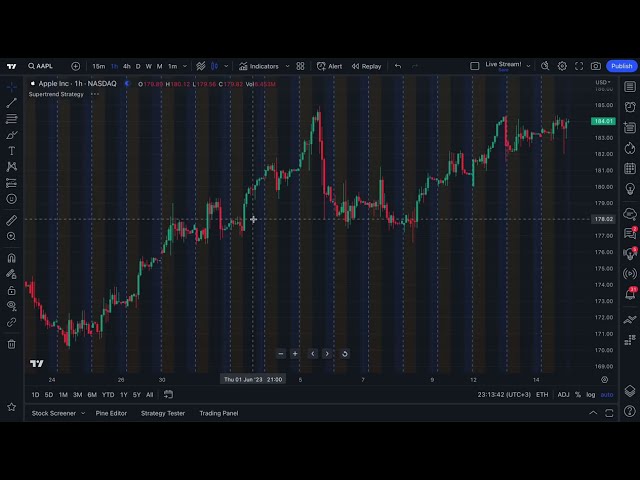Select the emoji icons tool
This screenshot has height=480, width=640.
(11, 199)
